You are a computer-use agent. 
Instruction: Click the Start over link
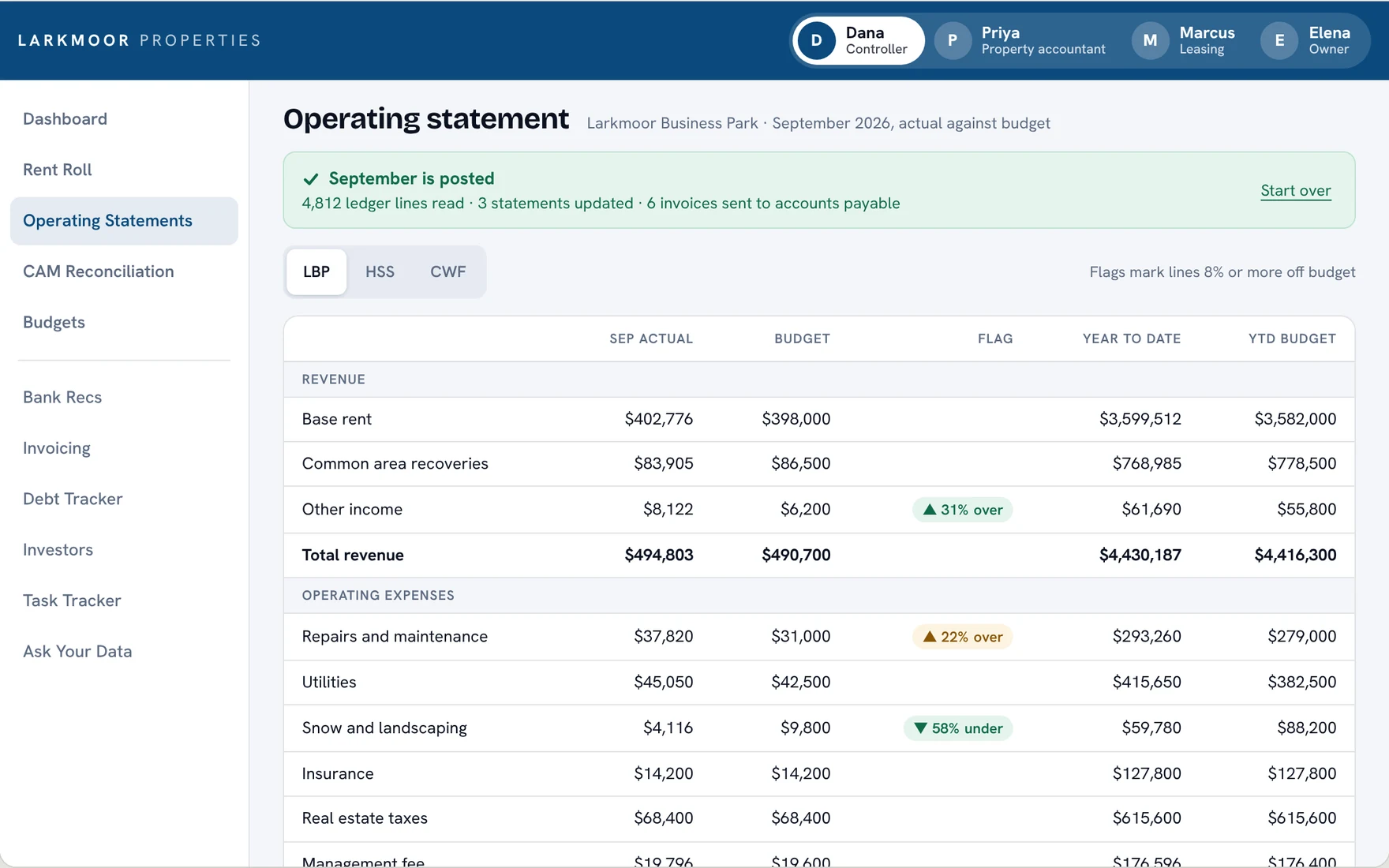click(x=1295, y=191)
